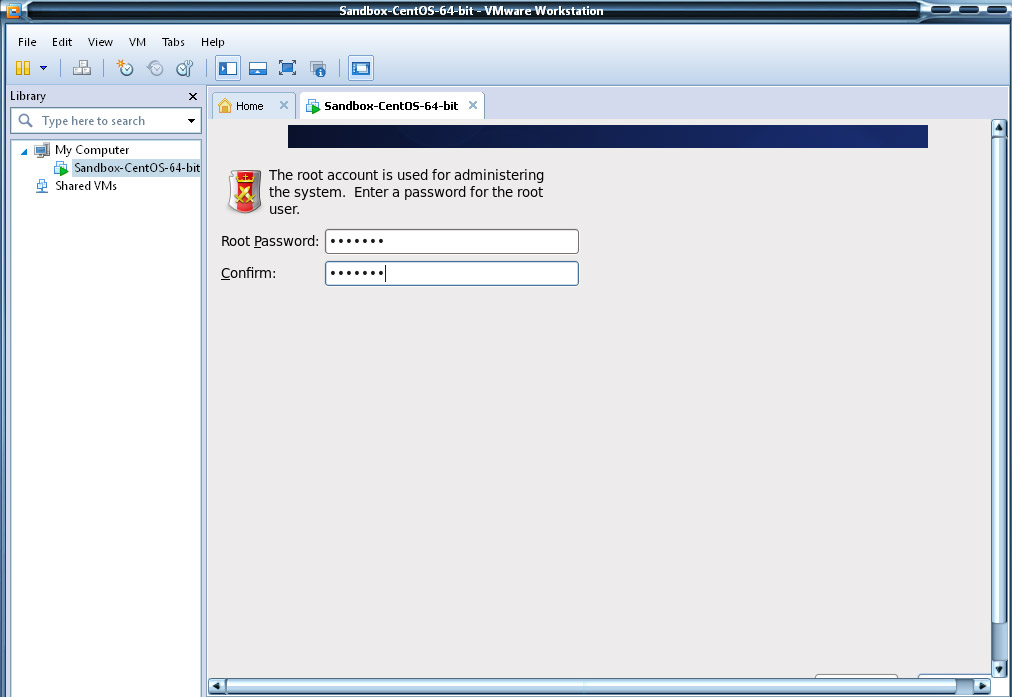The height and width of the screenshot is (697, 1012).
Task: Toggle the thumbnail bar icon
Action: (x=258, y=68)
